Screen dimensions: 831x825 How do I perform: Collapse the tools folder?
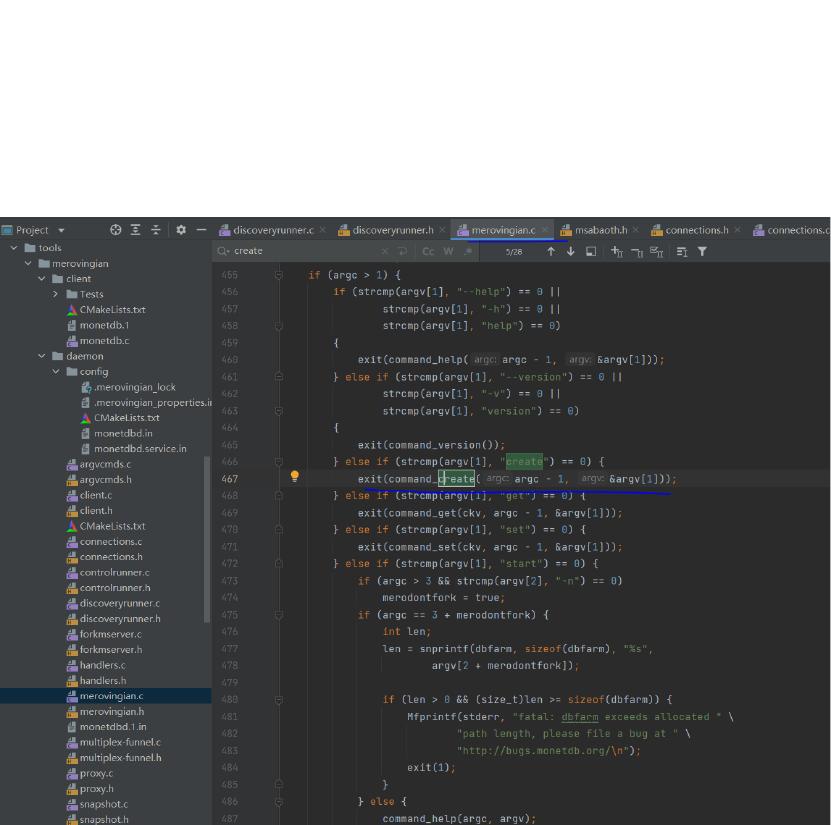(x=14, y=247)
